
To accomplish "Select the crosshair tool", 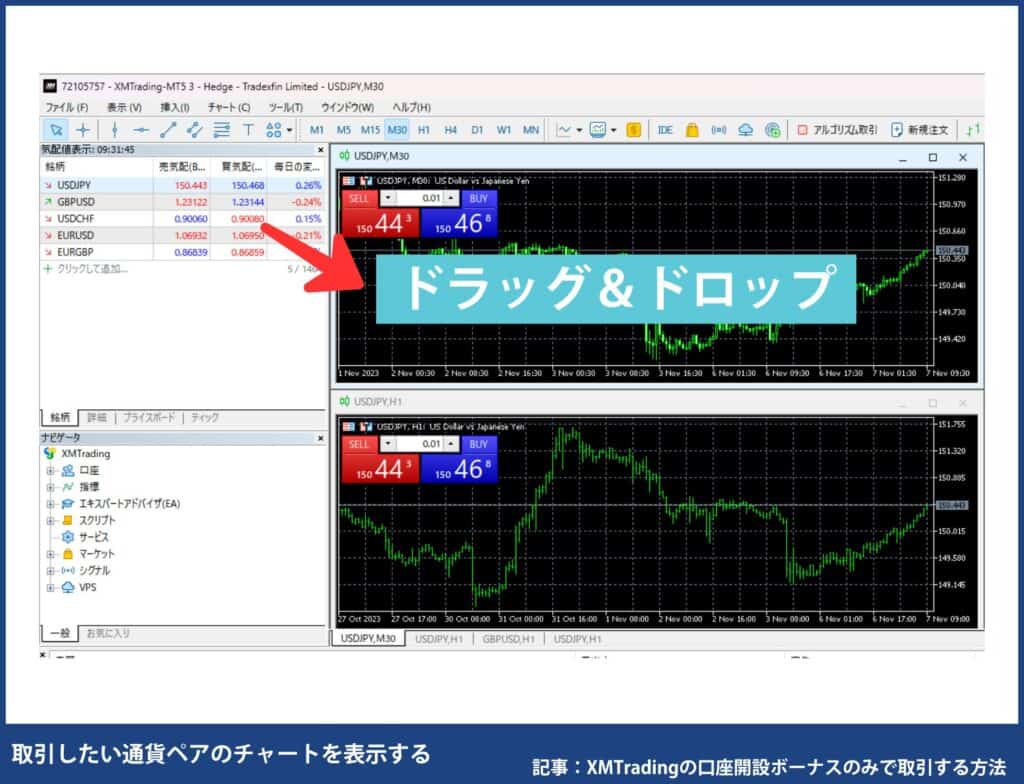I will 83,130.
